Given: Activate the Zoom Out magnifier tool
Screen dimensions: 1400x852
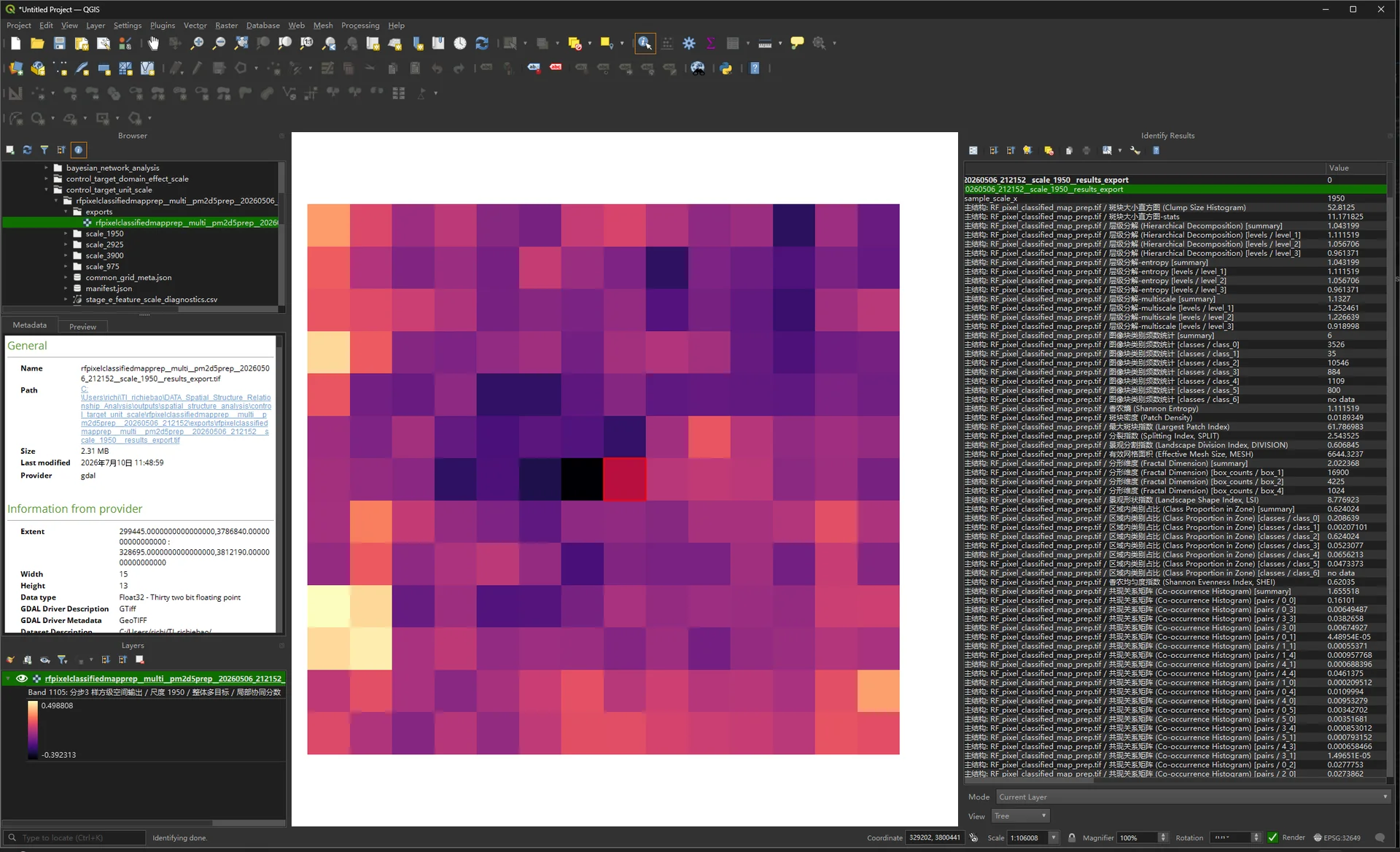Looking at the screenshot, I should (219, 44).
